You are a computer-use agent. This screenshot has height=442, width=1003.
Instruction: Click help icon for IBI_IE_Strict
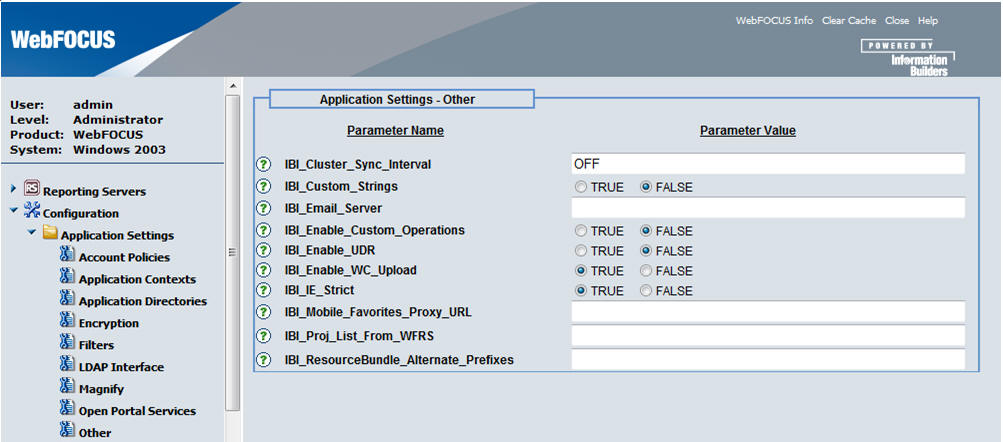(263, 290)
